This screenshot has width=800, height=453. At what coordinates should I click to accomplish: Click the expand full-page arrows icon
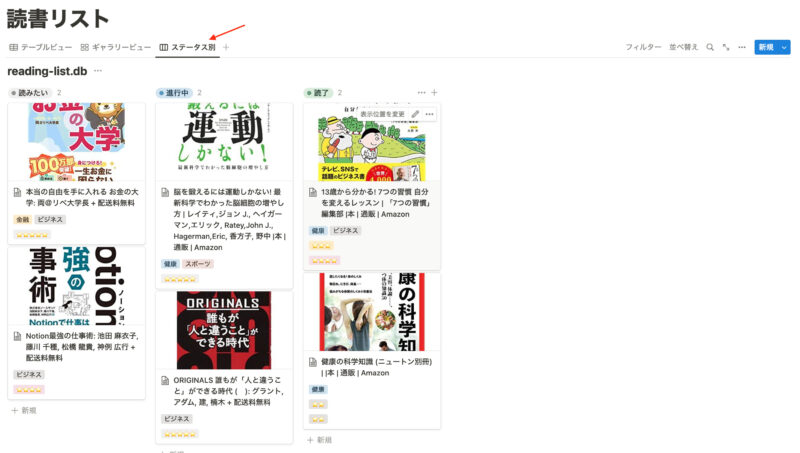click(726, 47)
